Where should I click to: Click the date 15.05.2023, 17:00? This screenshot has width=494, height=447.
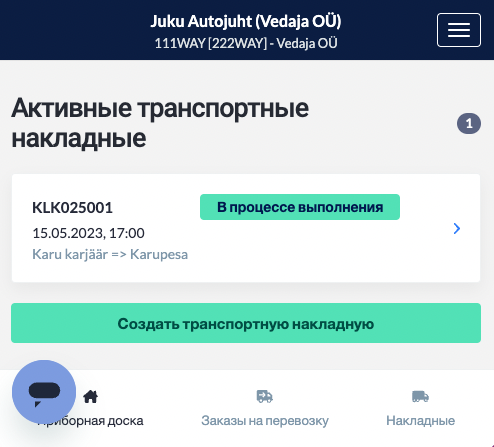[x=88, y=233]
